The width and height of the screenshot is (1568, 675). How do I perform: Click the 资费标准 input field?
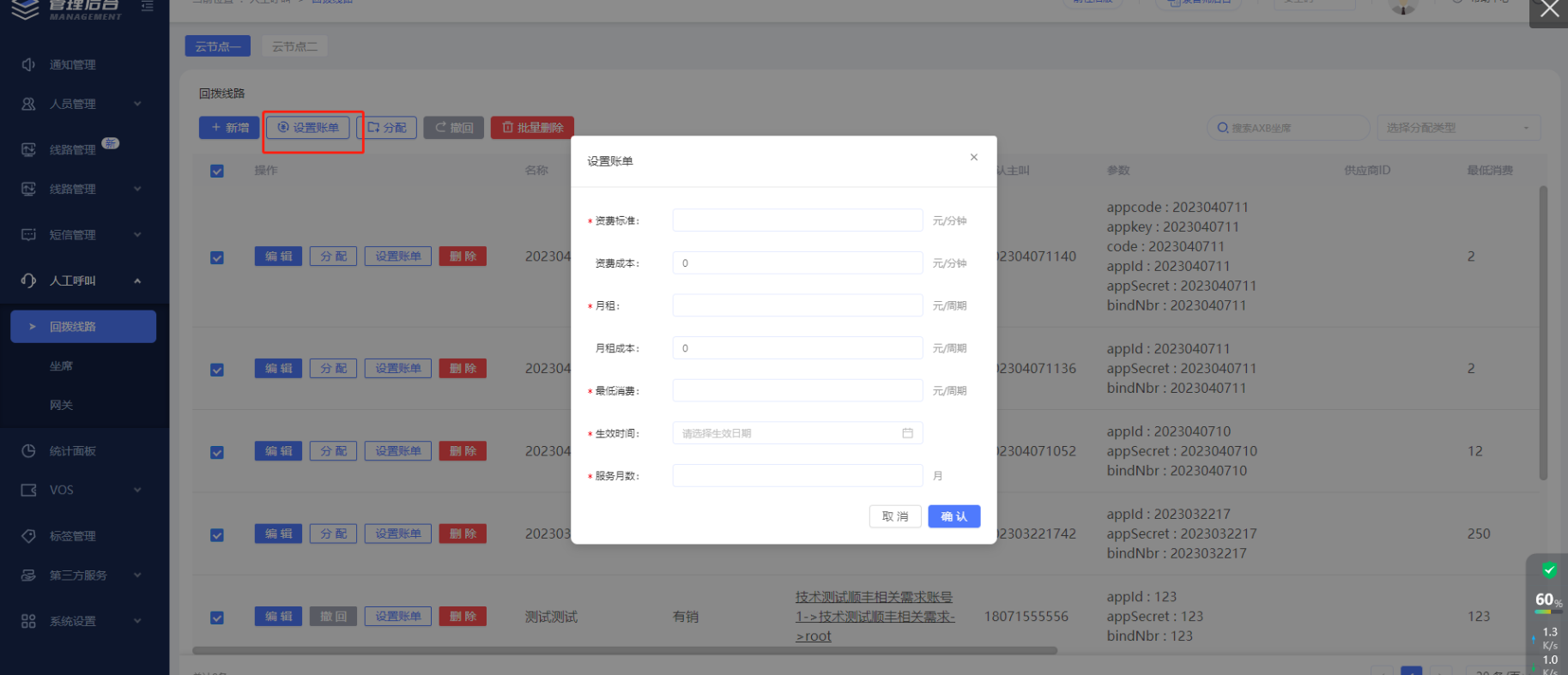[796, 220]
